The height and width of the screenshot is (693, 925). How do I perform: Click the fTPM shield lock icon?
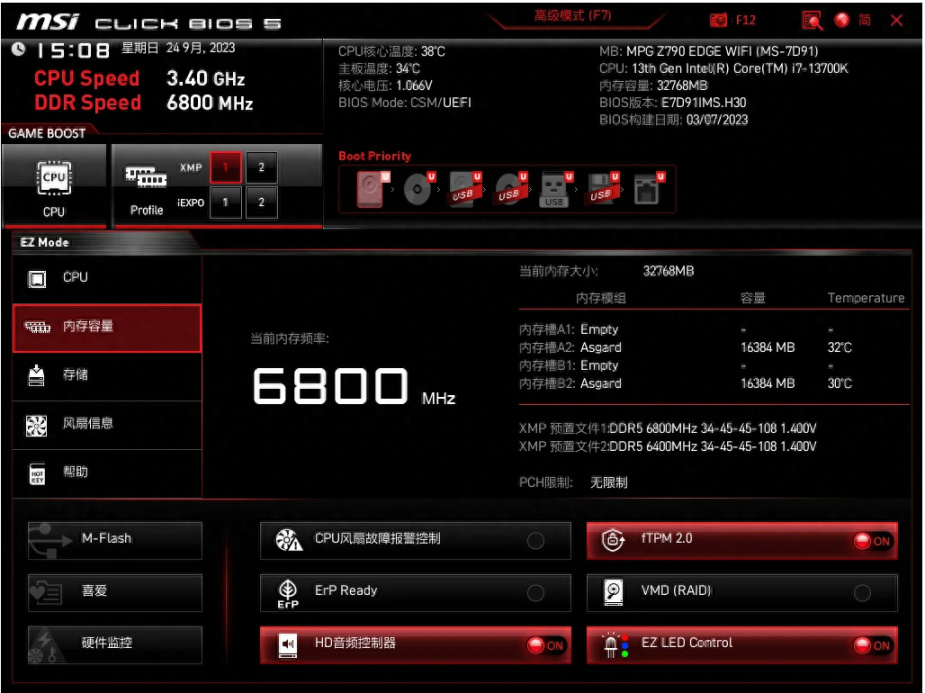[614, 540]
